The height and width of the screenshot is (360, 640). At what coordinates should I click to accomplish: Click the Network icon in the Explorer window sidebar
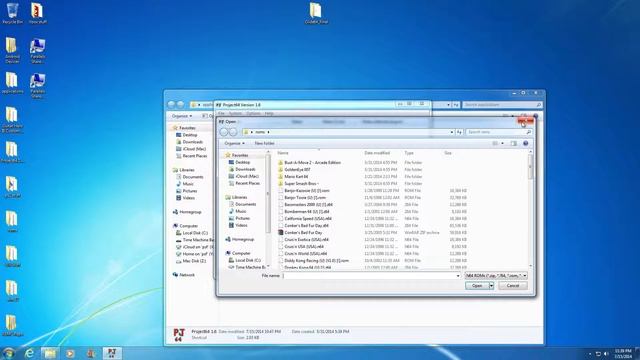175,275
